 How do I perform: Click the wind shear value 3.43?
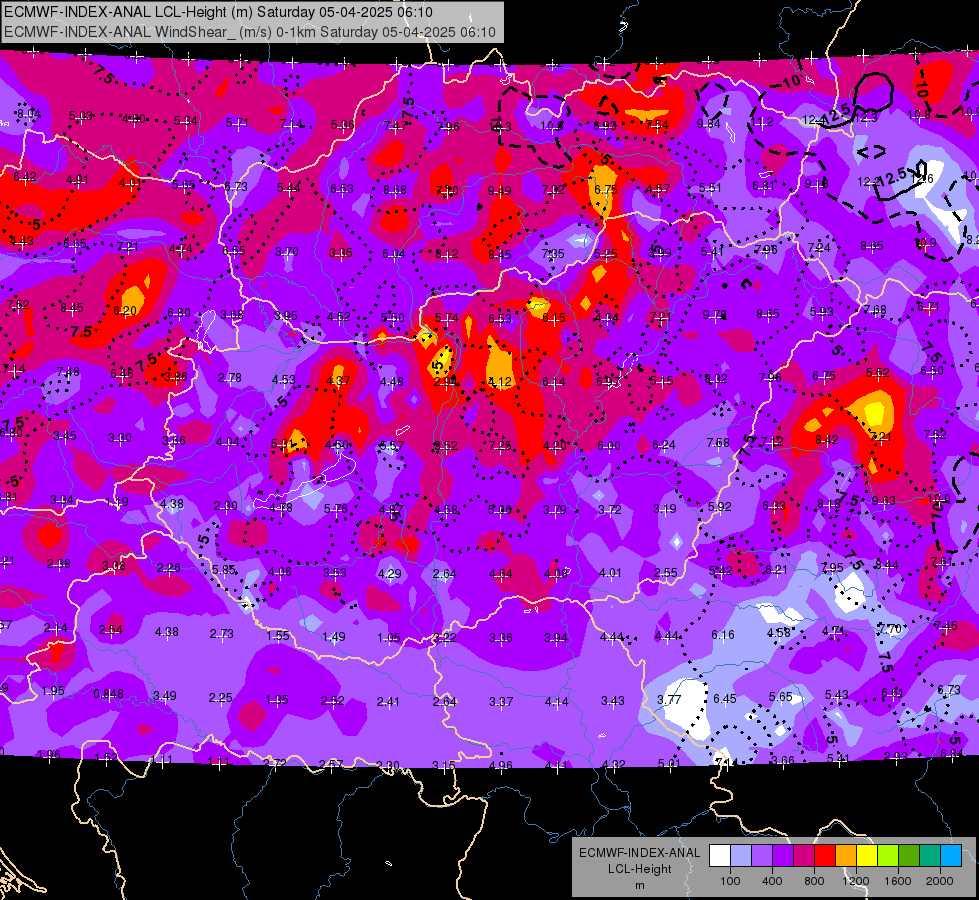click(x=612, y=701)
